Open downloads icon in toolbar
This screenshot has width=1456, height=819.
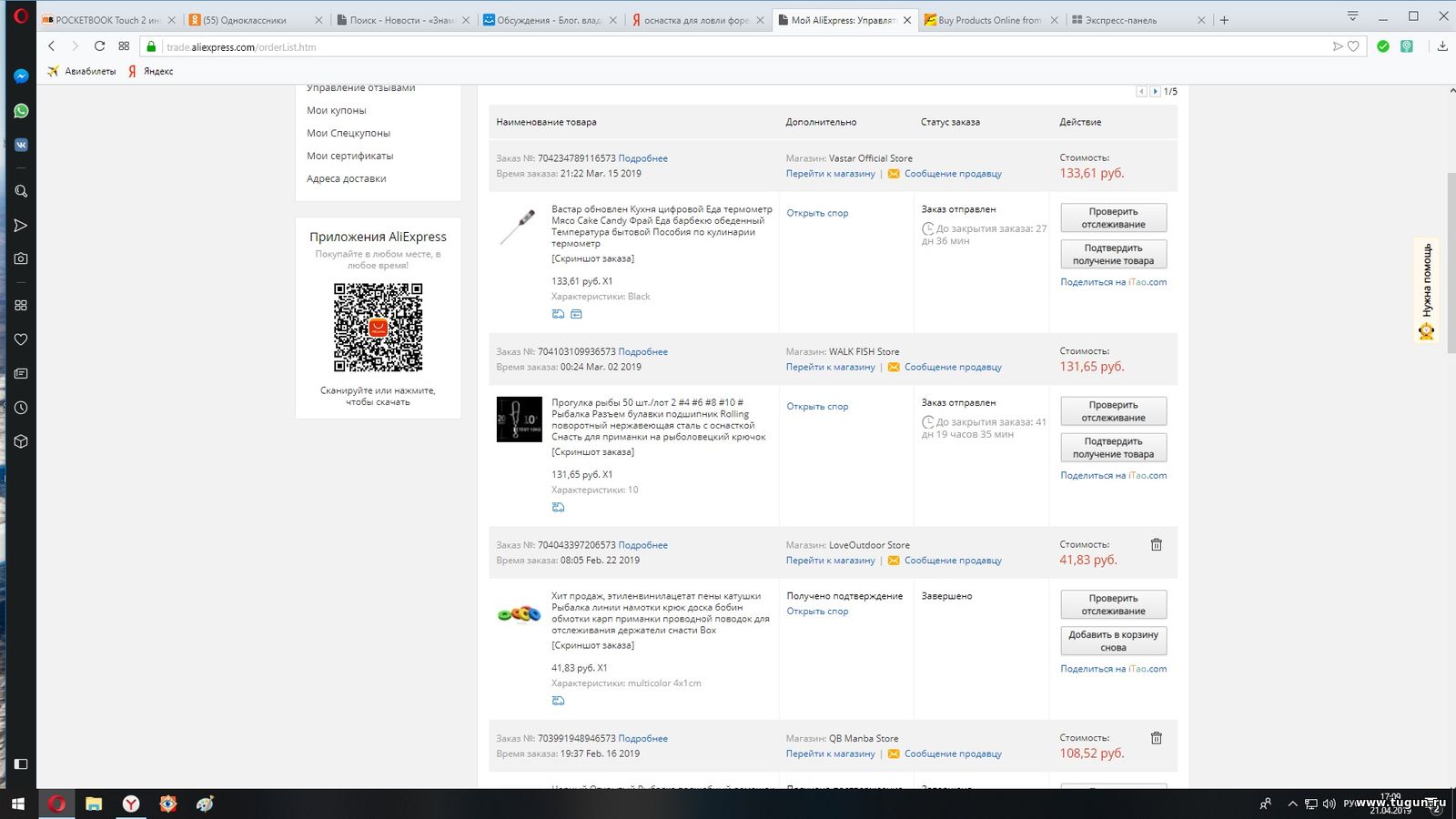pos(1442,46)
